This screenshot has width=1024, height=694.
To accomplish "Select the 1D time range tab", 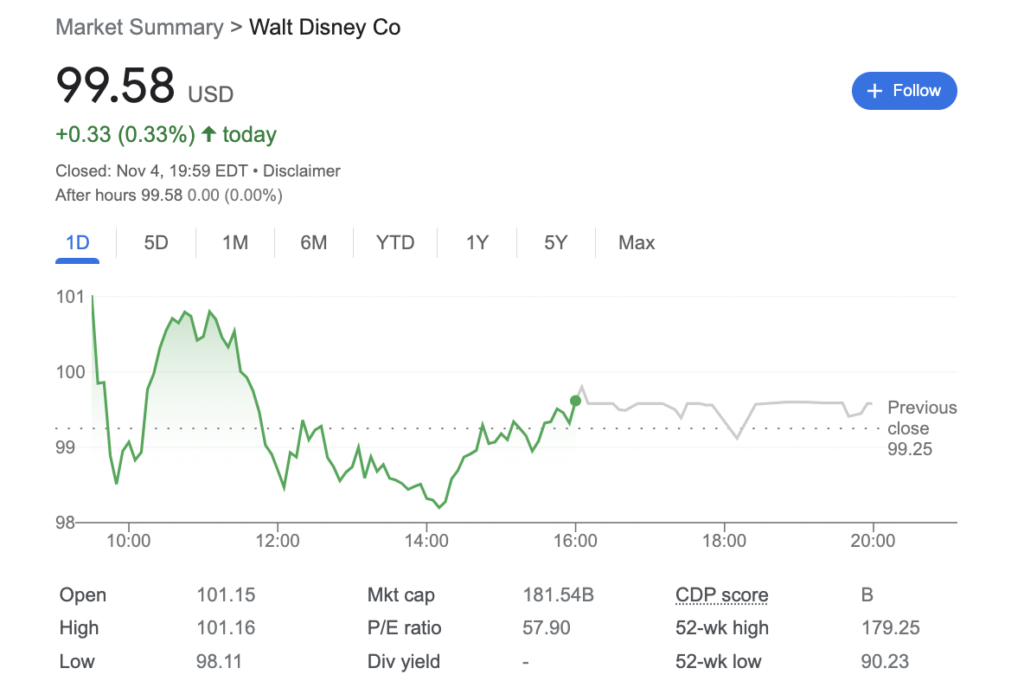I will [77, 243].
